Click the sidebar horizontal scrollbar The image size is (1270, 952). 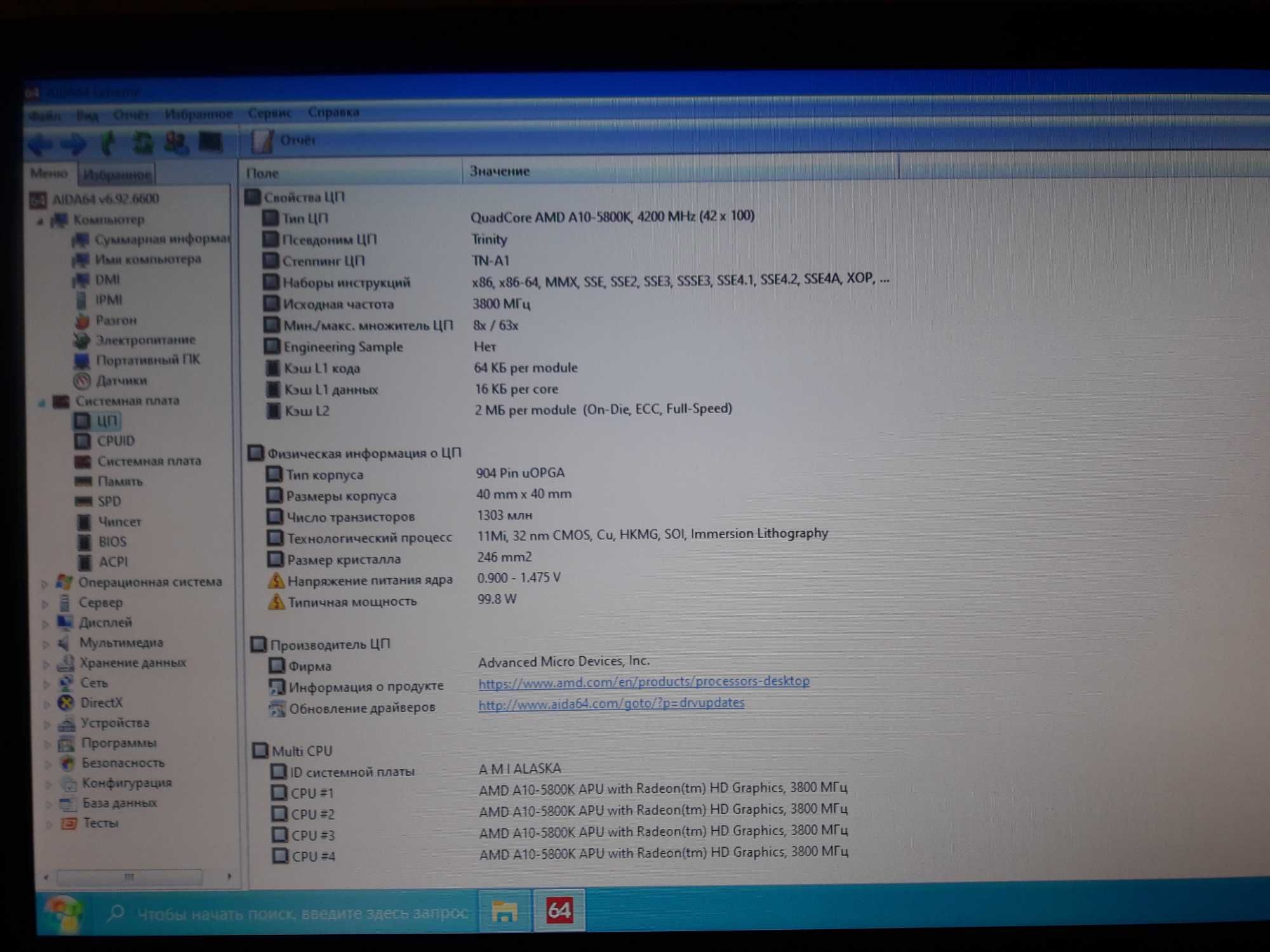tap(130, 877)
